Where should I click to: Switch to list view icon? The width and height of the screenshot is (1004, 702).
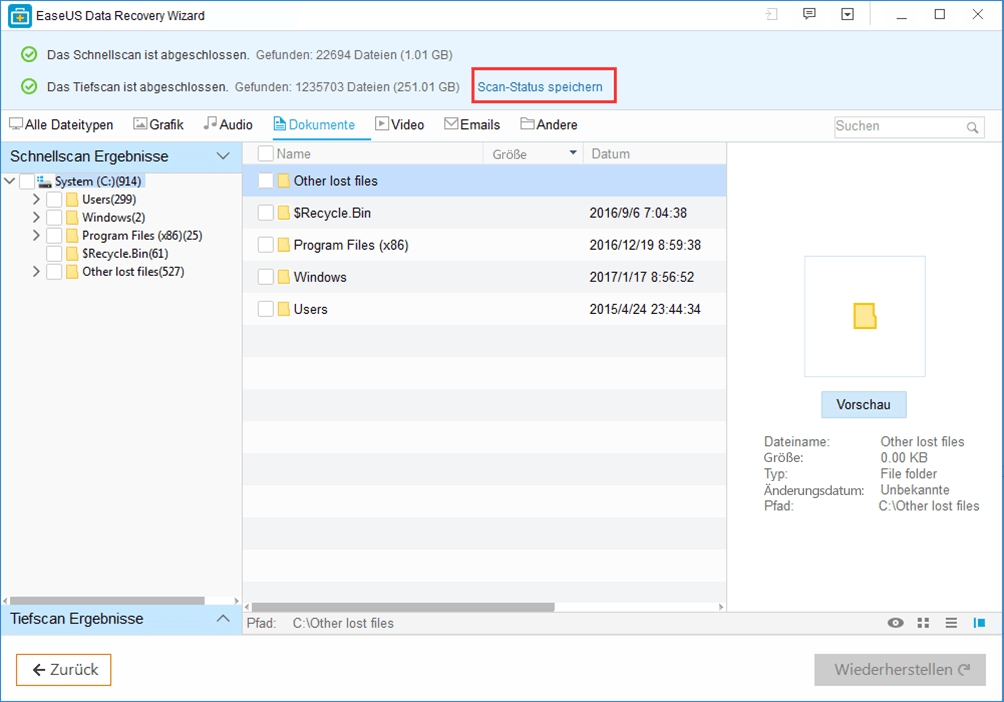click(x=951, y=623)
